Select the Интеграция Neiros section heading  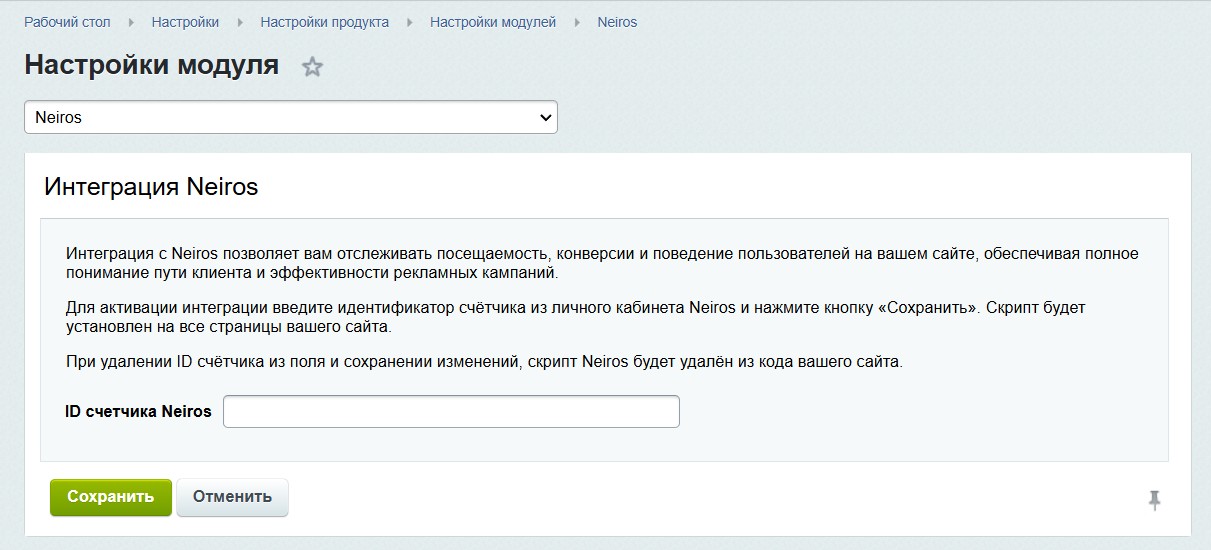coord(151,187)
